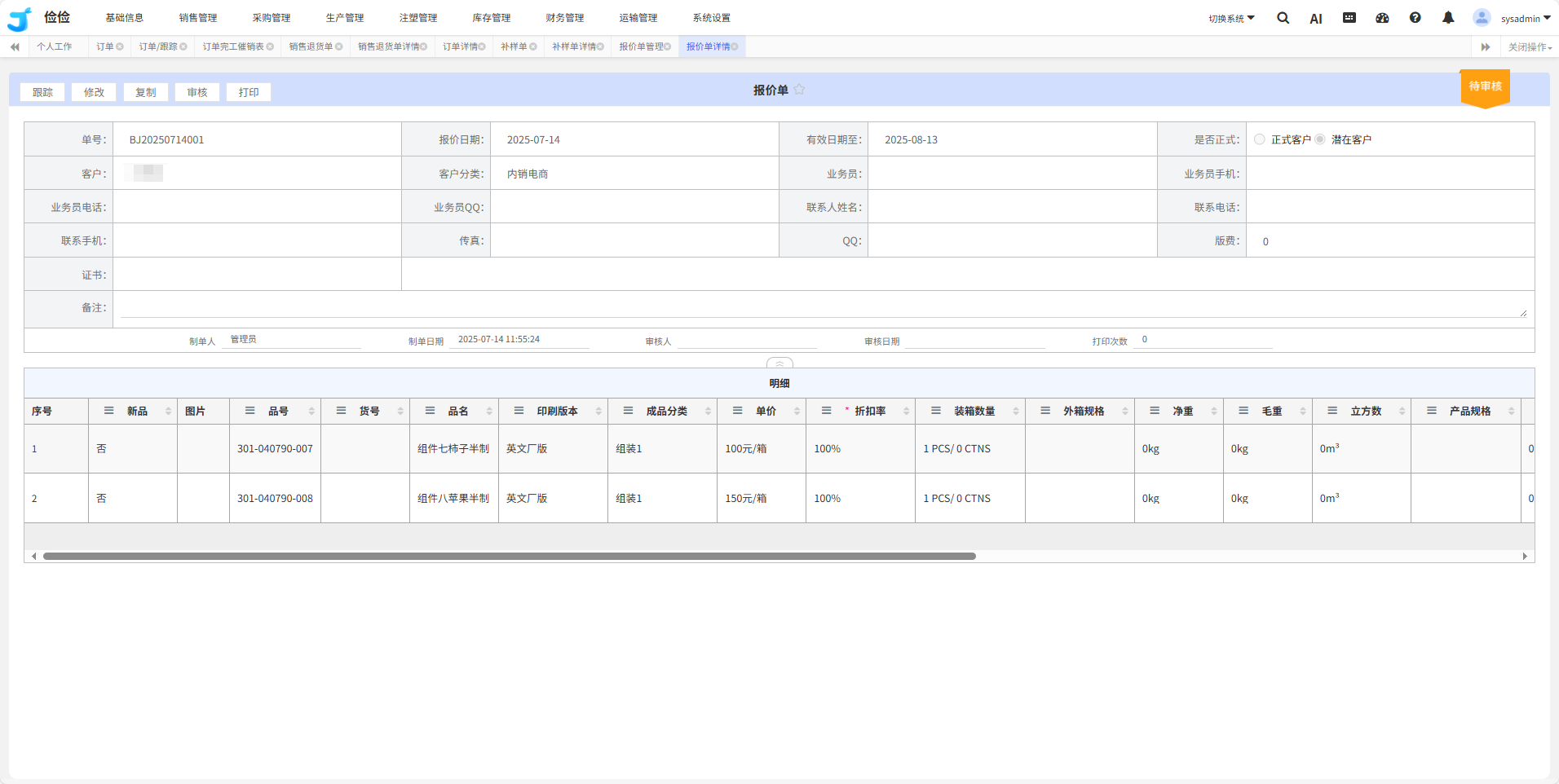The height and width of the screenshot is (784, 1559).
Task: Open the dashboard gauge icon
Action: tap(1382, 18)
